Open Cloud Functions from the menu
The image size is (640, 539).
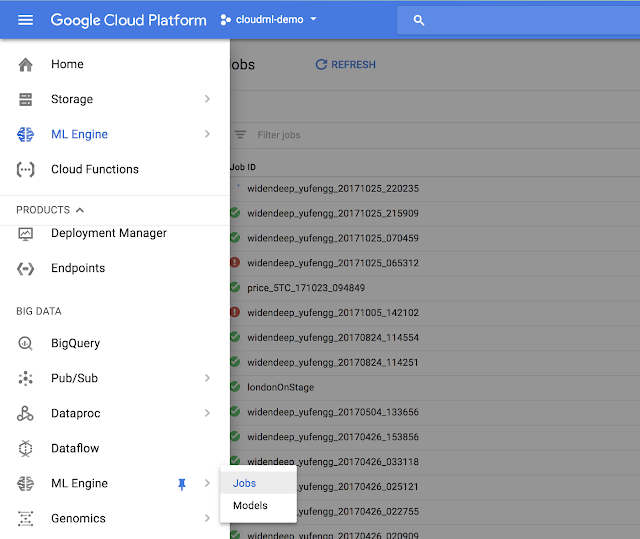95,169
